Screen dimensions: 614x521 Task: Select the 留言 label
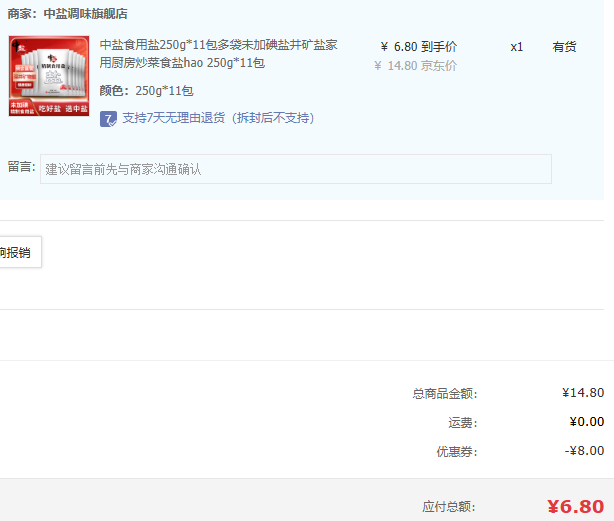click(x=22, y=167)
